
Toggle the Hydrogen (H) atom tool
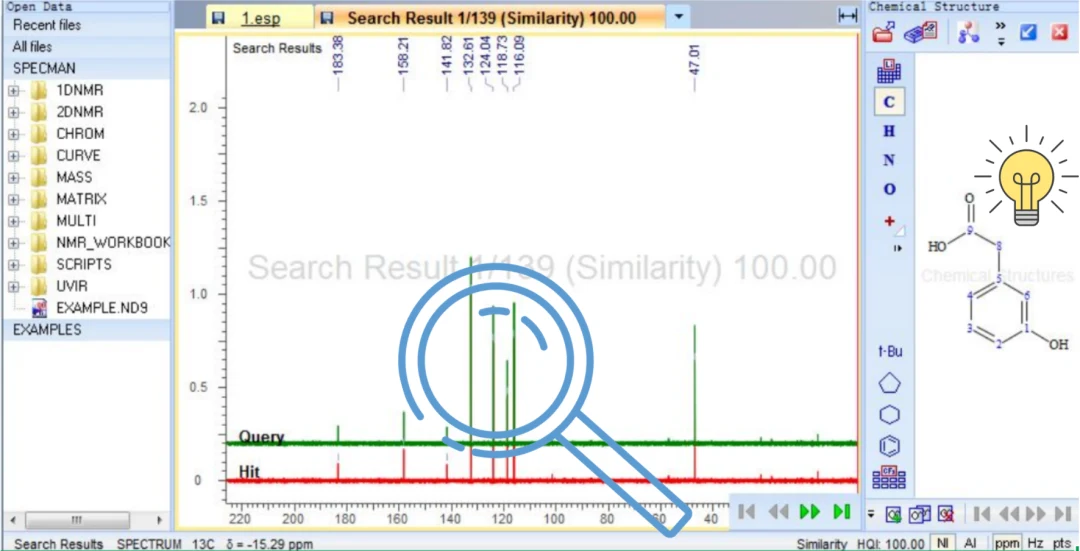(889, 131)
